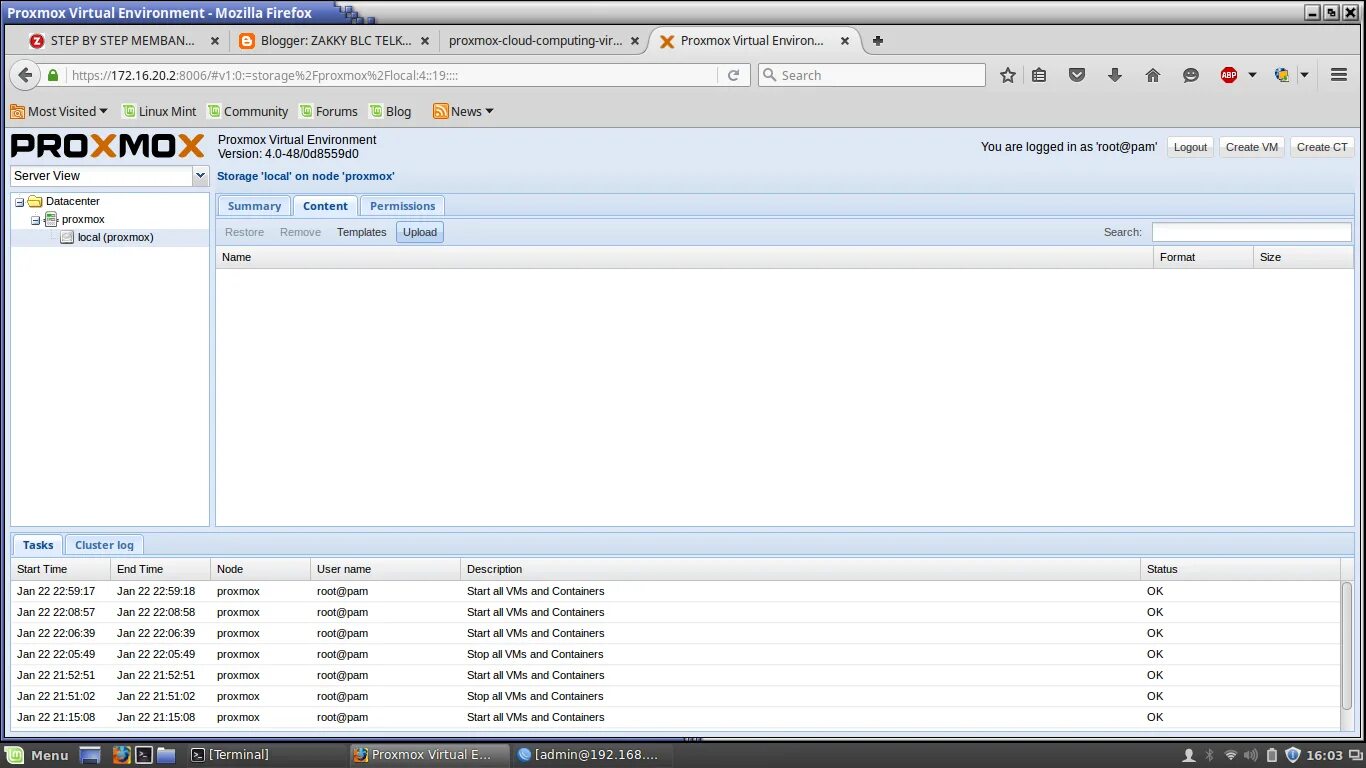Close the Proxmox Virtual Environment tab
Image resolution: width=1366 pixels, height=768 pixels.
(x=845, y=41)
